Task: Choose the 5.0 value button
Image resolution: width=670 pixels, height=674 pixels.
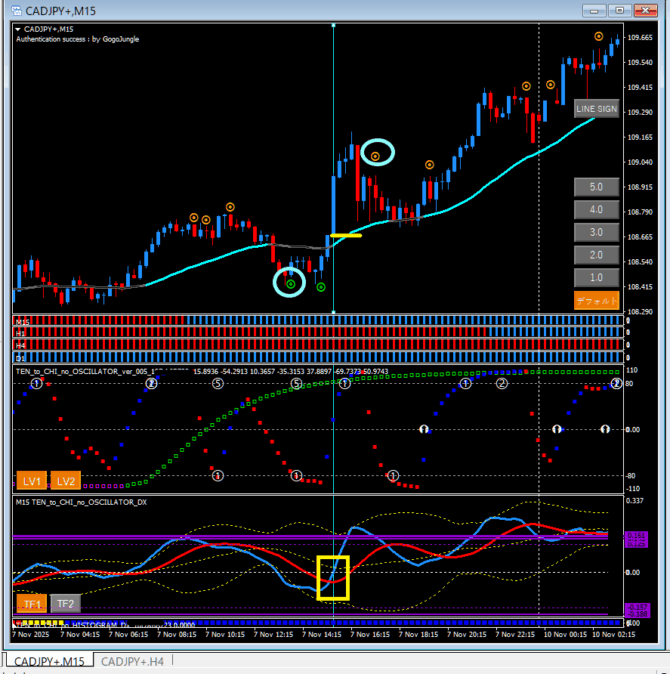Action: click(x=596, y=187)
